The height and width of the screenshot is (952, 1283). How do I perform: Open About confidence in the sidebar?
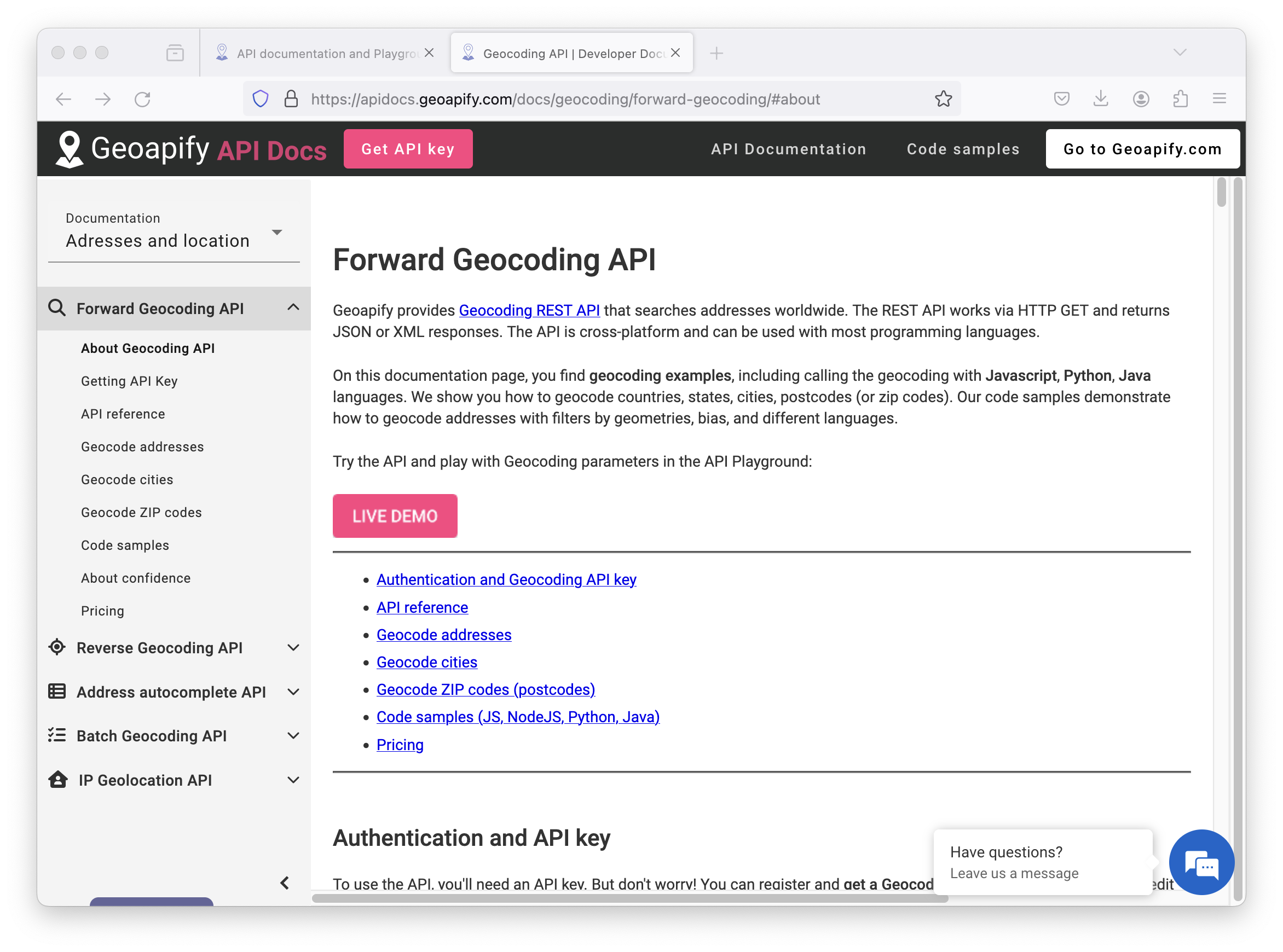(135, 578)
